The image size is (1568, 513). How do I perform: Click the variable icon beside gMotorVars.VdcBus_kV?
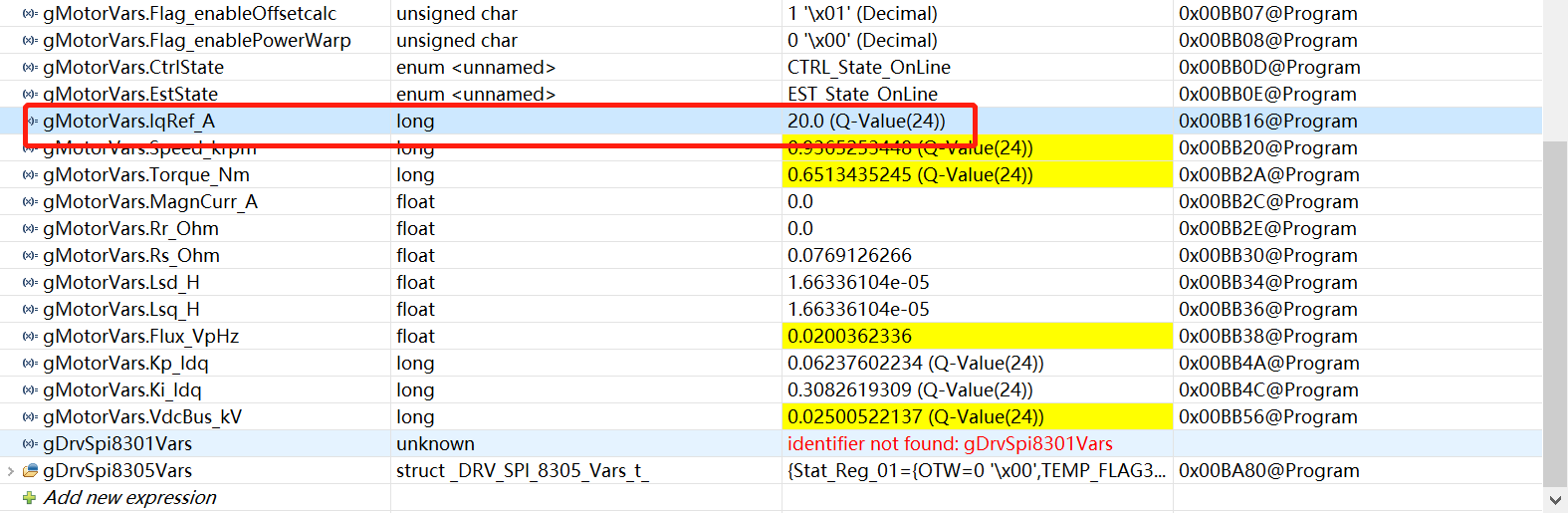click(x=30, y=417)
